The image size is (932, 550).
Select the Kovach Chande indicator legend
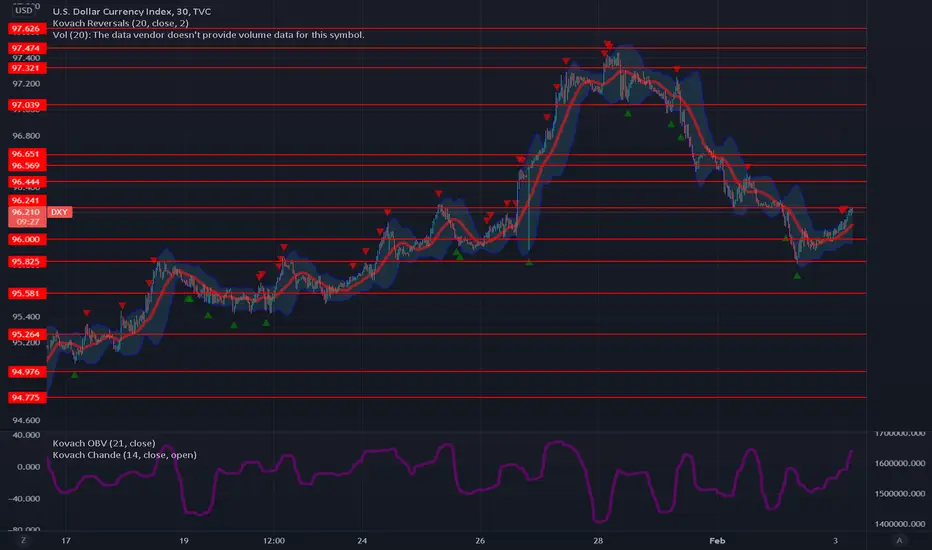coord(124,455)
